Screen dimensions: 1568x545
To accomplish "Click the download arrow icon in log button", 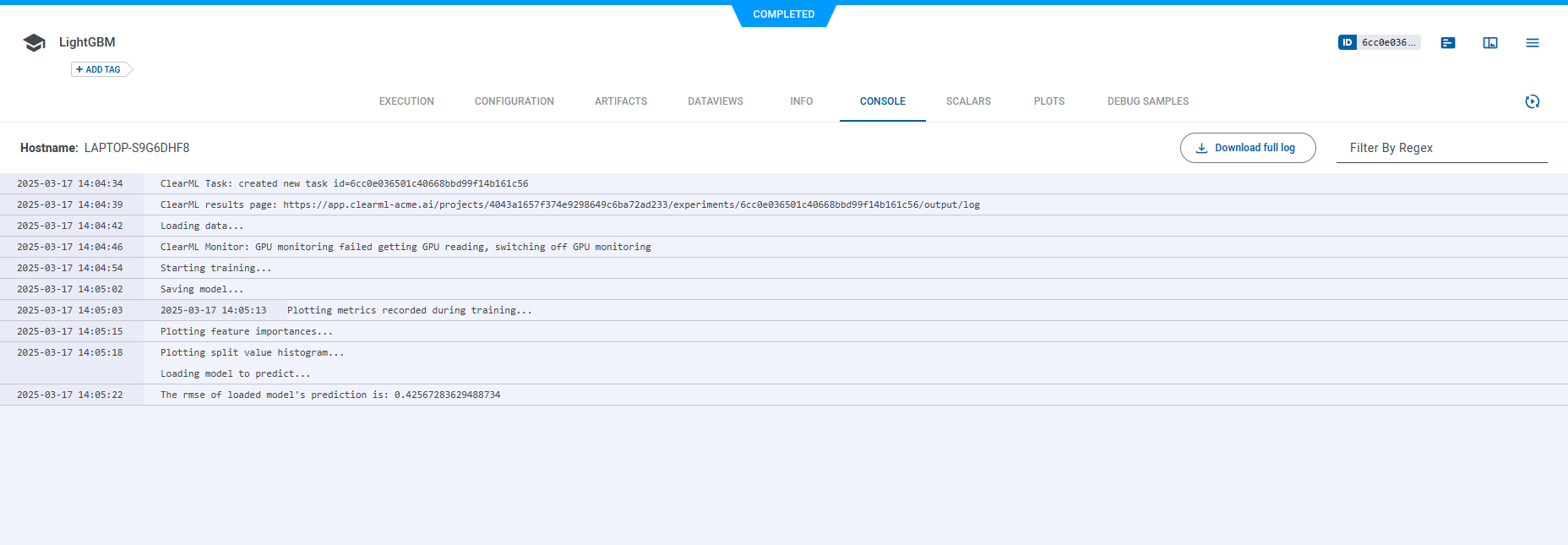I will pyautogui.click(x=1201, y=148).
